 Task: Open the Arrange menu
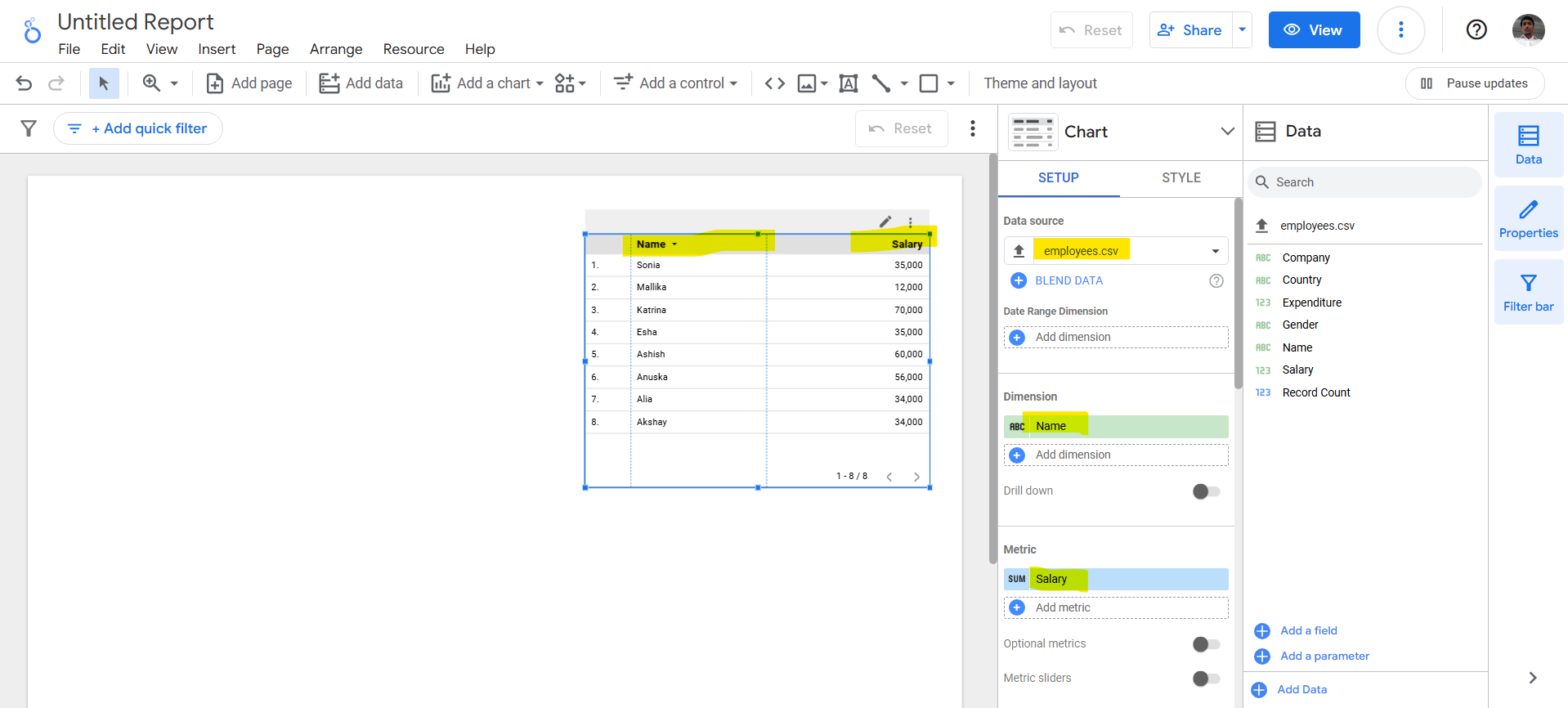click(335, 49)
